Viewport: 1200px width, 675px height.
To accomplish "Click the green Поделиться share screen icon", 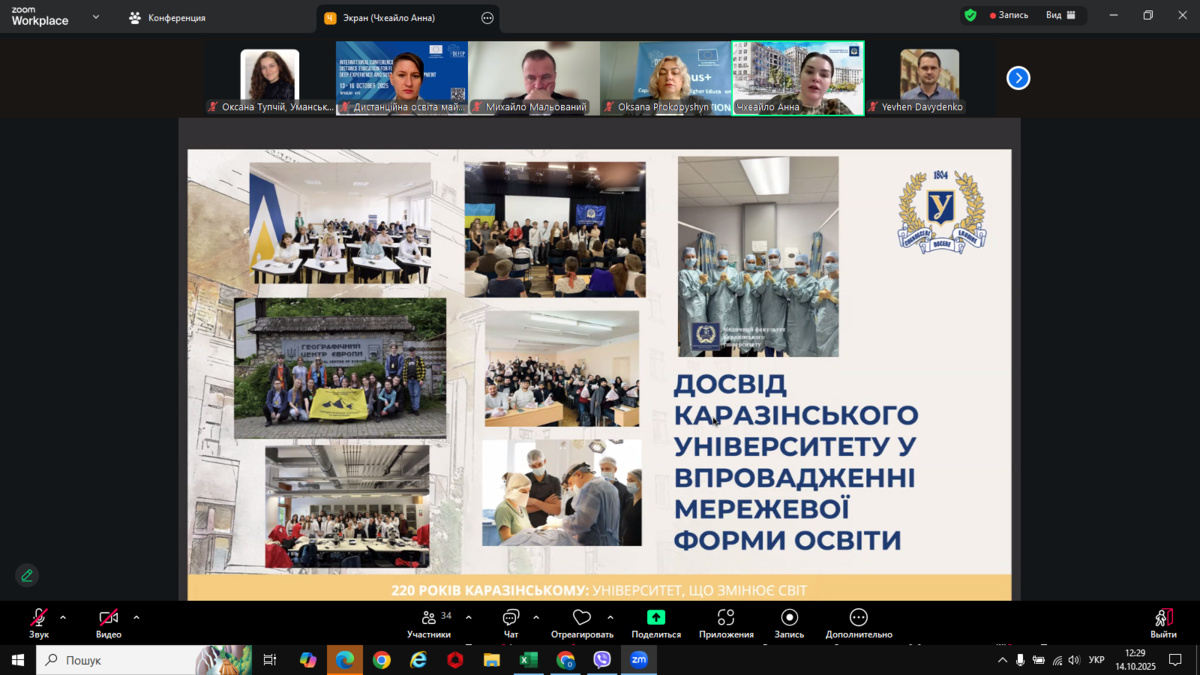I will point(656,618).
